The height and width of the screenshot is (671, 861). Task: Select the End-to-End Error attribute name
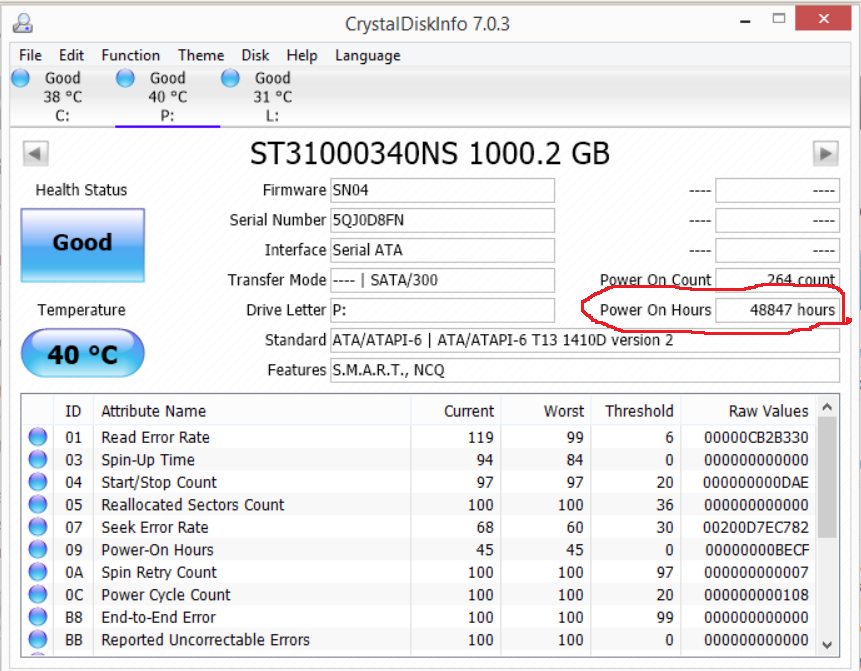pyautogui.click(x=158, y=618)
